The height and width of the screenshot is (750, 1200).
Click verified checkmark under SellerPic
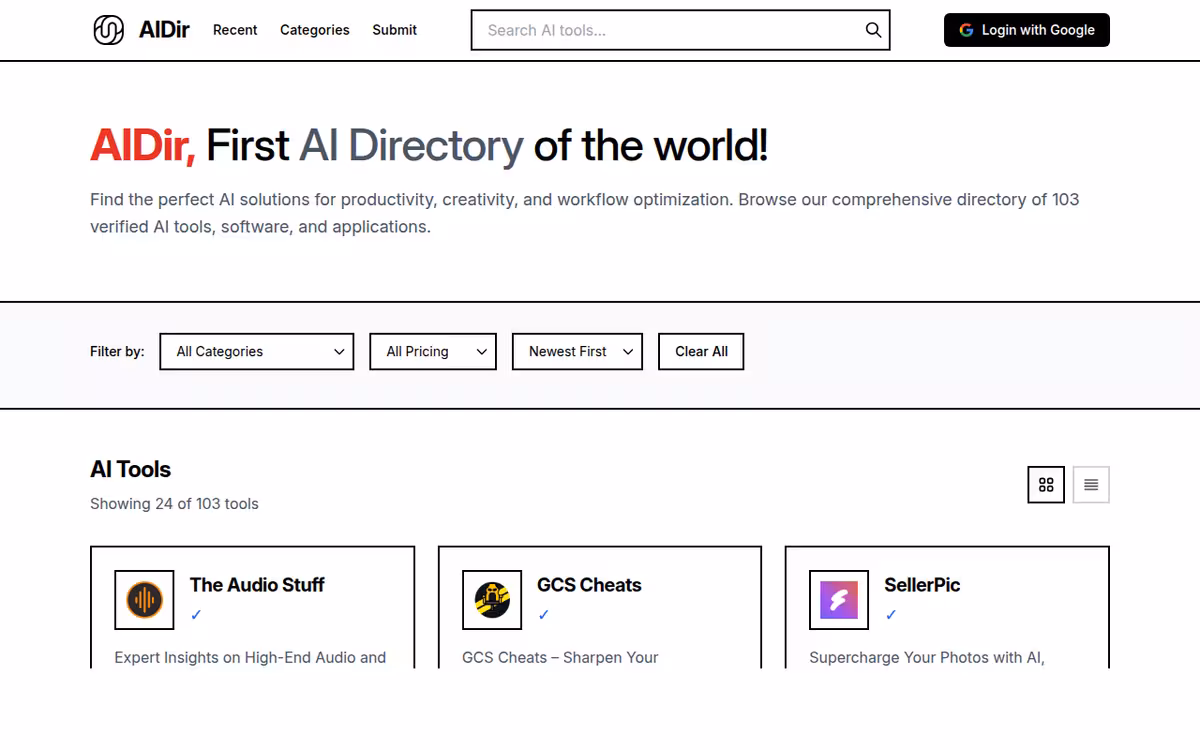point(891,615)
